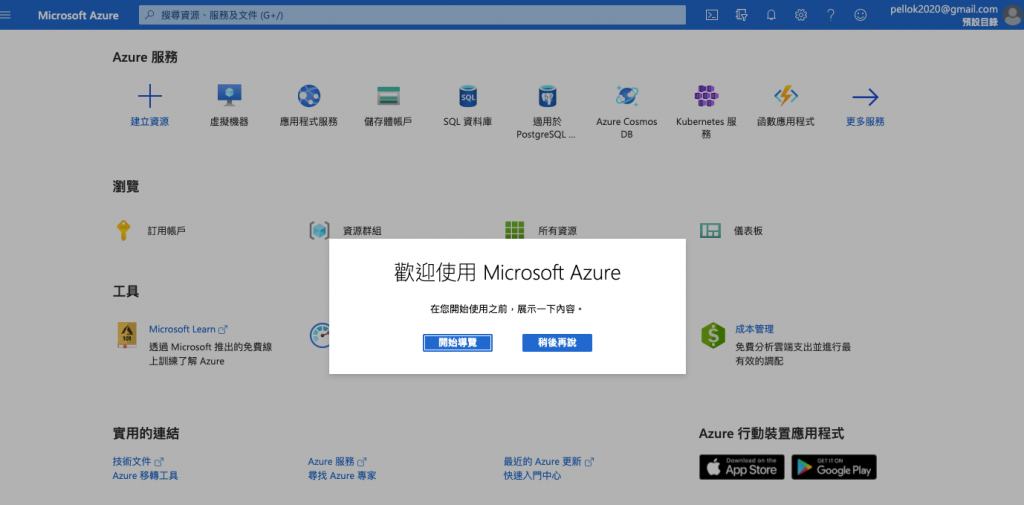Screen dimensions: 1024x505
Task: Click the 更多服務 label
Action: pos(865,122)
